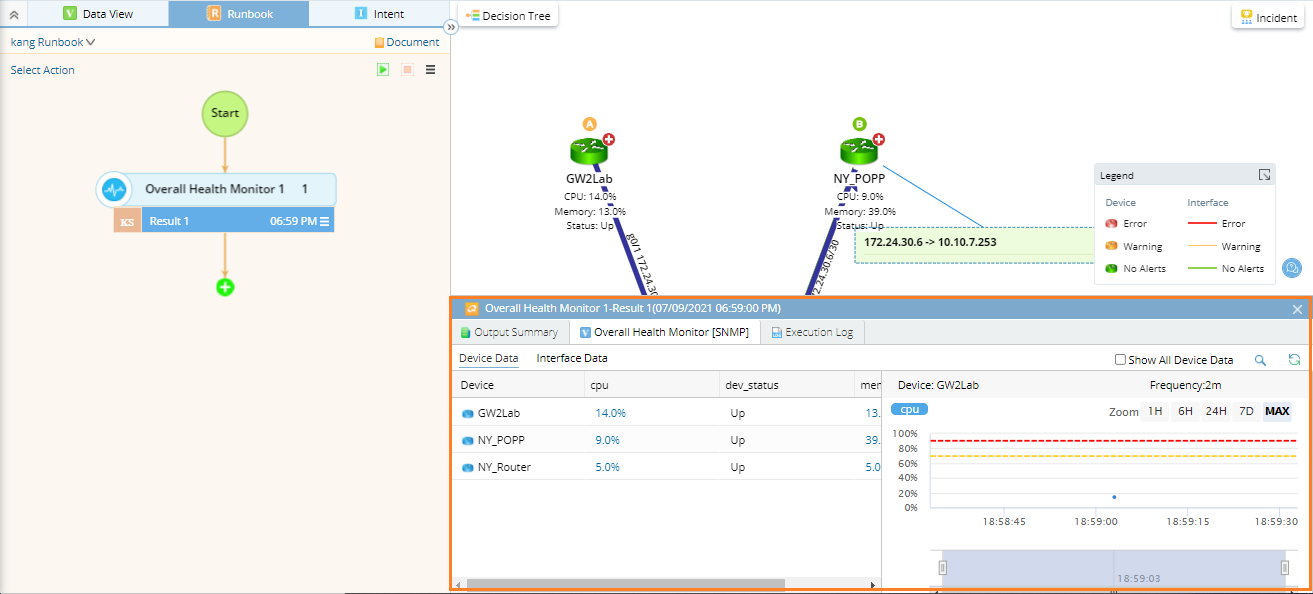Open the blue chat assistant icon
The image size is (1313, 594).
[1292, 268]
